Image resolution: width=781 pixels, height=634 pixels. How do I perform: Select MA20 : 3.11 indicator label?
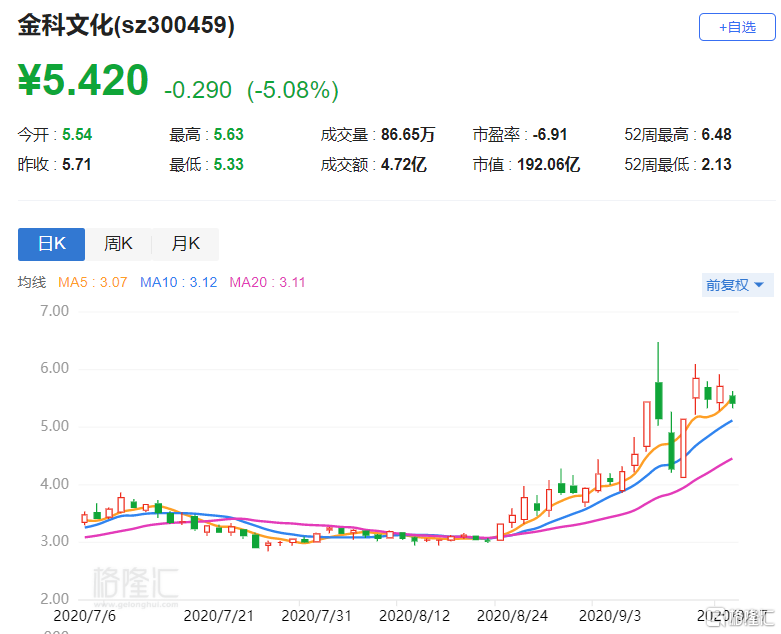click(x=267, y=282)
